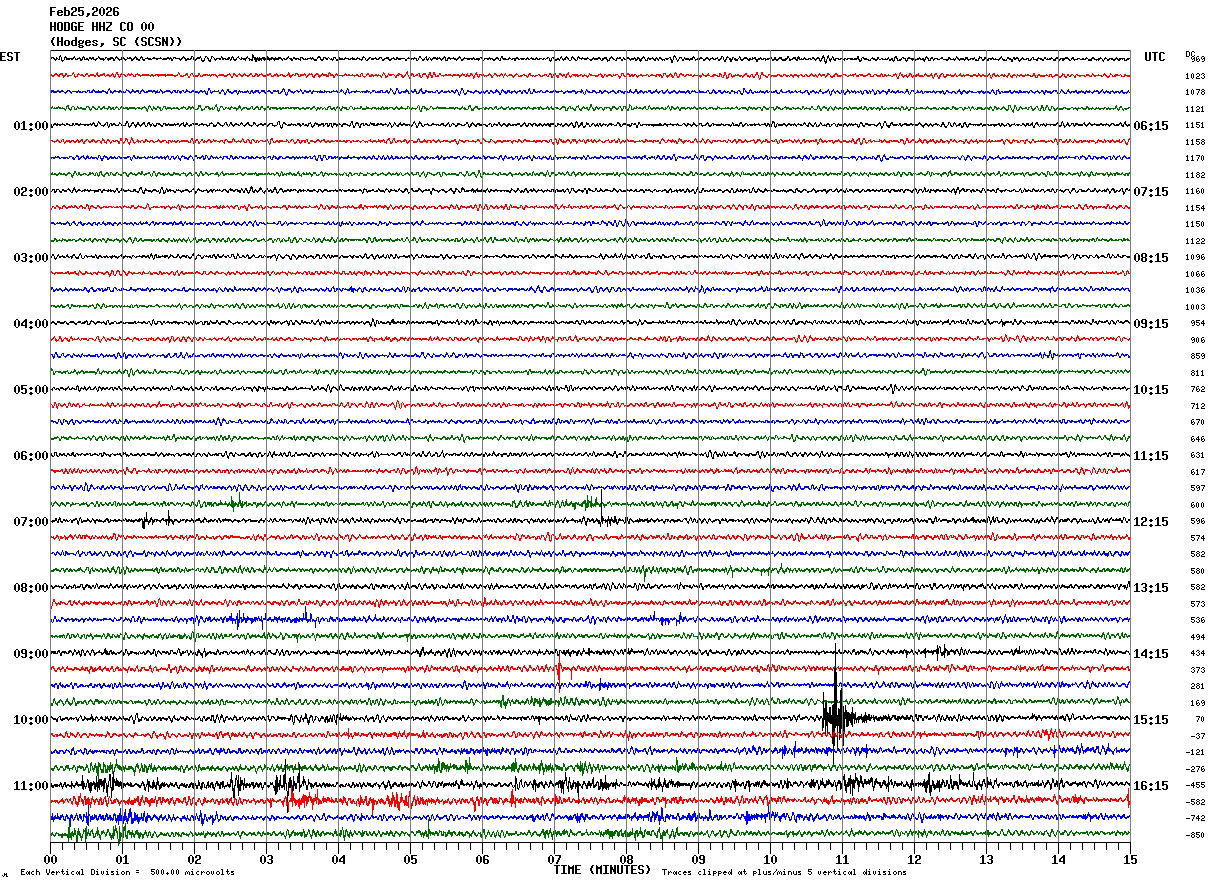
Task: Click the 09:15 UTC time label
Action: click(x=1151, y=324)
